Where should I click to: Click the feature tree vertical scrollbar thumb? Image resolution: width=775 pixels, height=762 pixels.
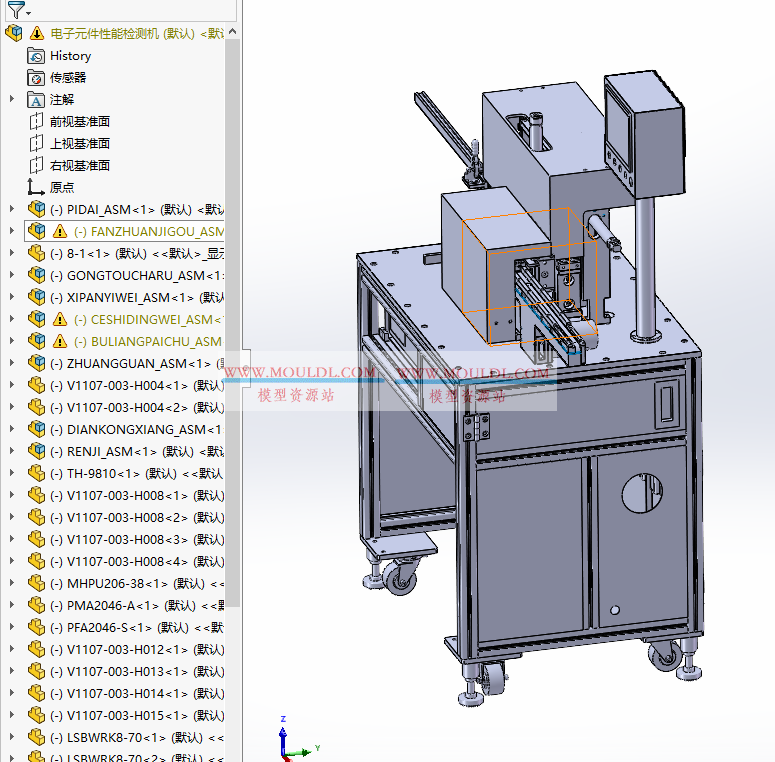click(x=233, y=323)
